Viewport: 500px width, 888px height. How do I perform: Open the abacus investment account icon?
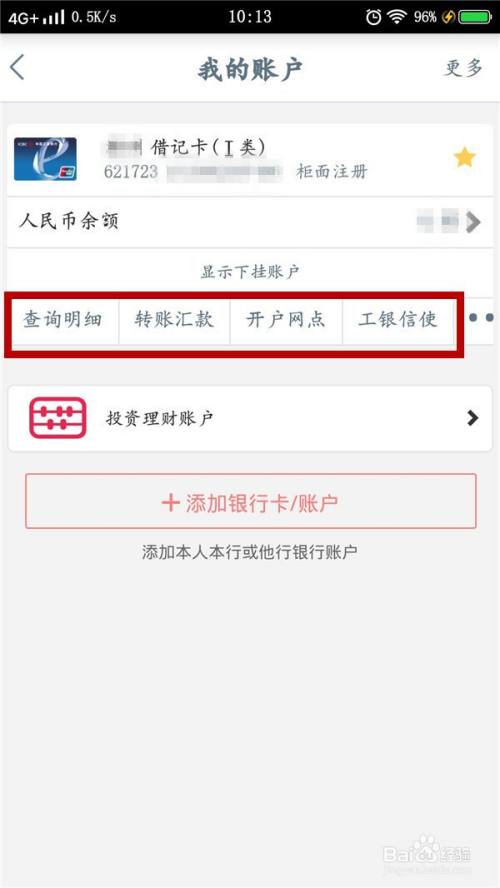pyautogui.click(x=58, y=418)
